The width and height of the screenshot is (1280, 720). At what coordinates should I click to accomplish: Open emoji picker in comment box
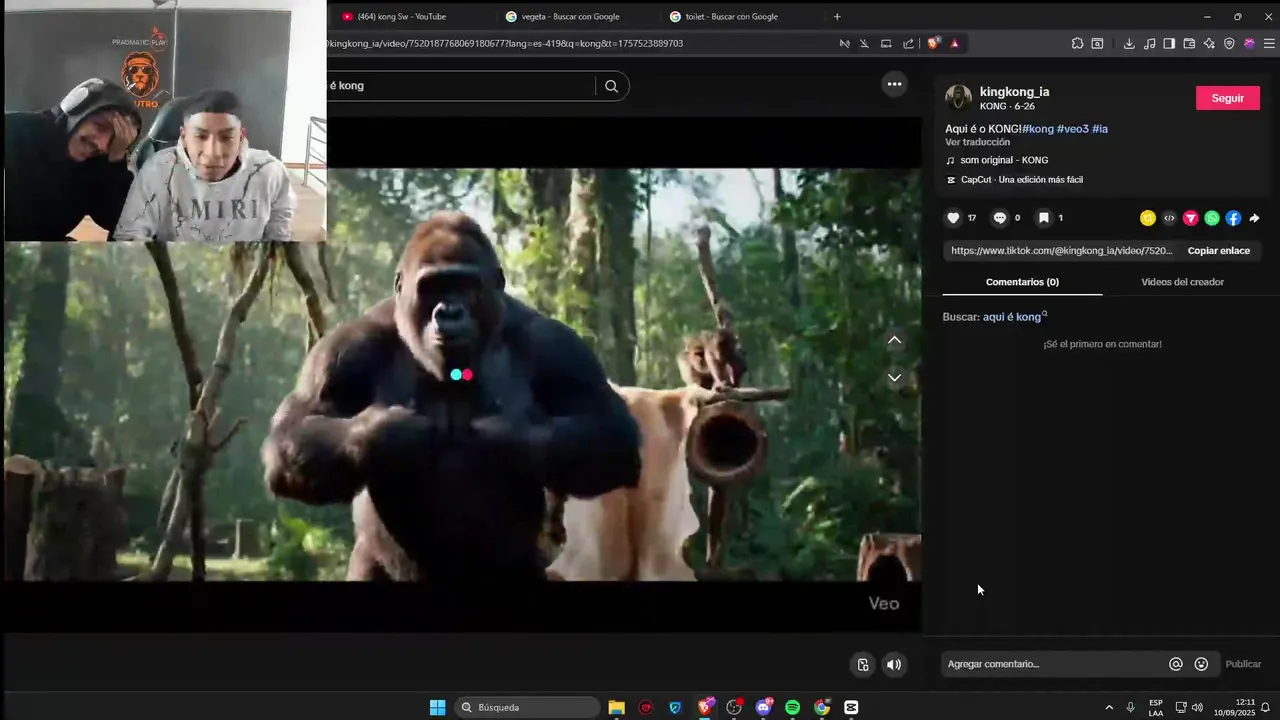pyautogui.click(x=1201, y=664)
